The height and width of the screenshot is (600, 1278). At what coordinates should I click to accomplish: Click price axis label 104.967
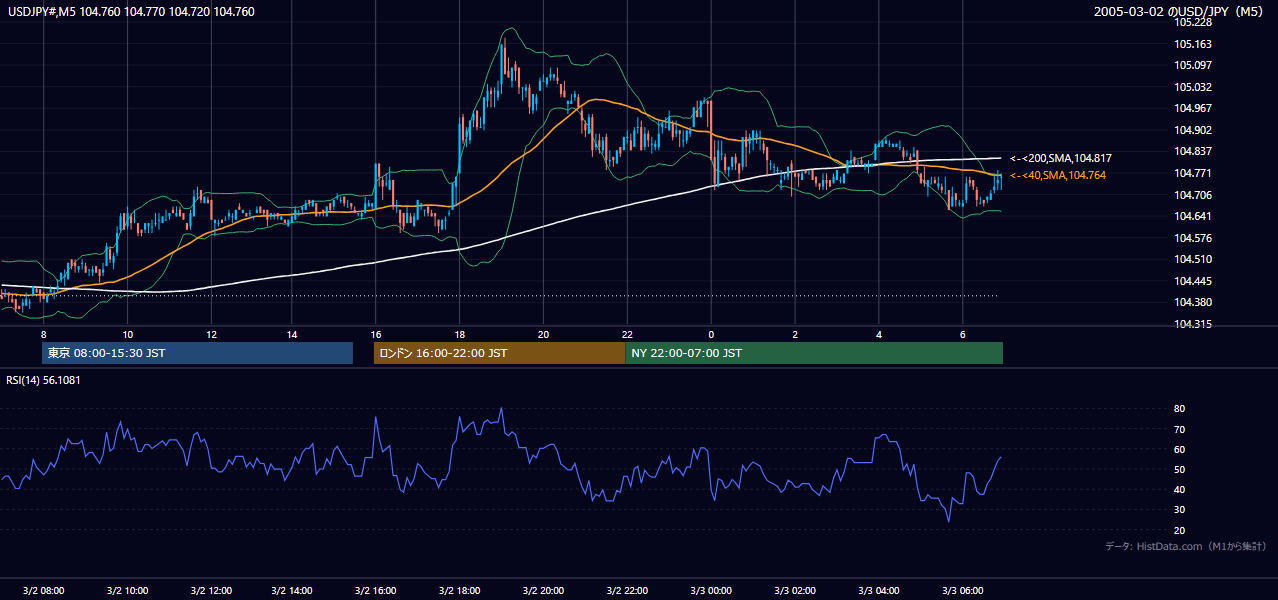coord(1193,108)
